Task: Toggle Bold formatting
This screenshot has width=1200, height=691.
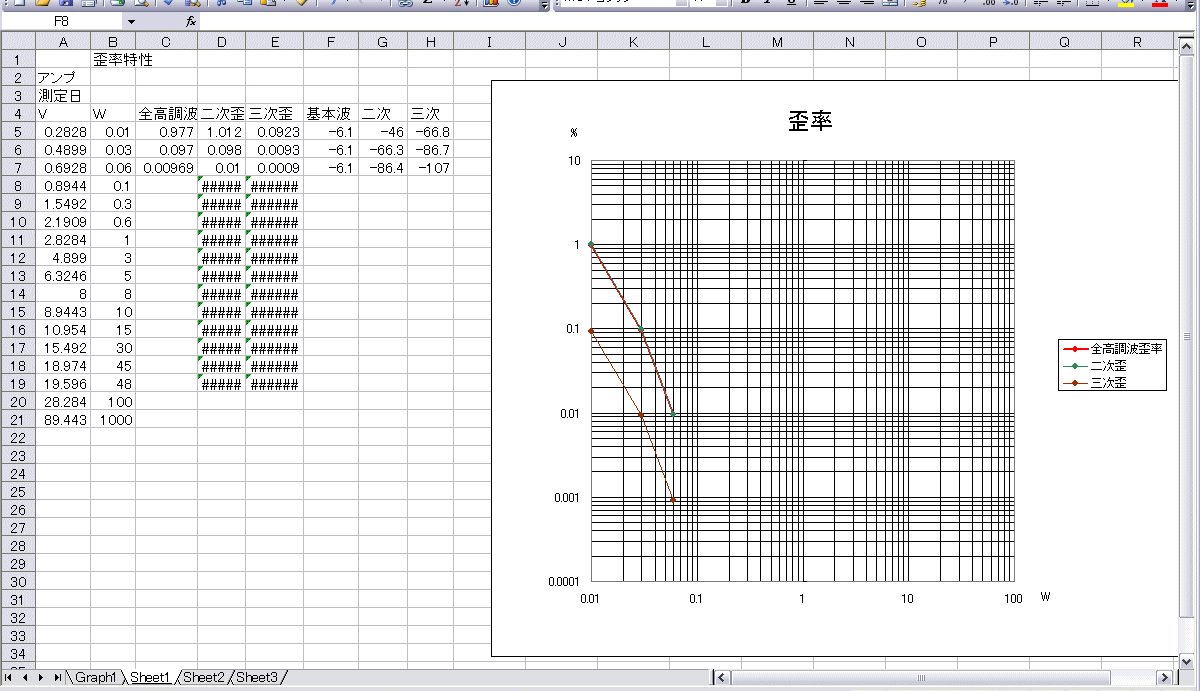Action: point(746,3)
